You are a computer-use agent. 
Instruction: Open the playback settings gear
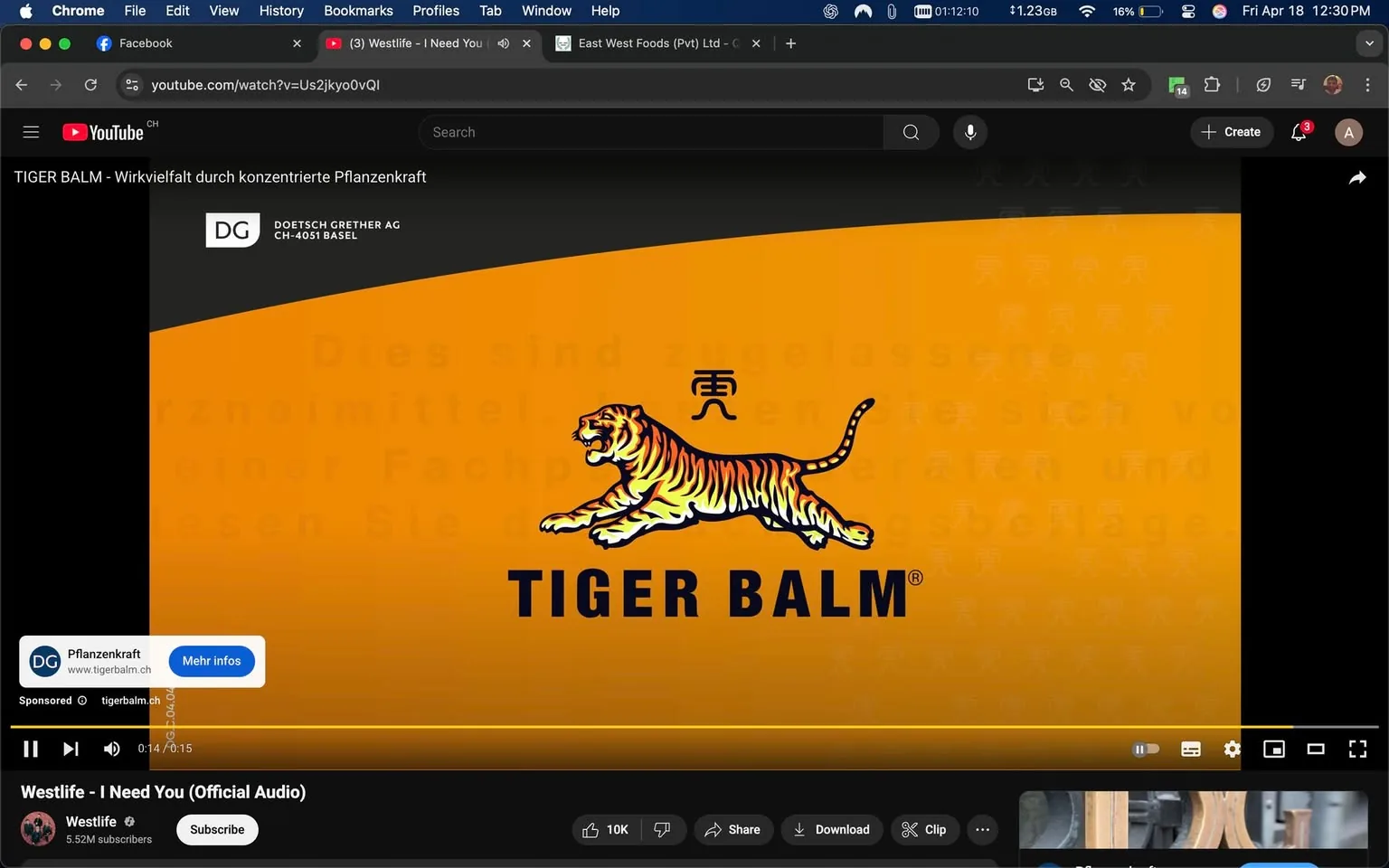1232,748
